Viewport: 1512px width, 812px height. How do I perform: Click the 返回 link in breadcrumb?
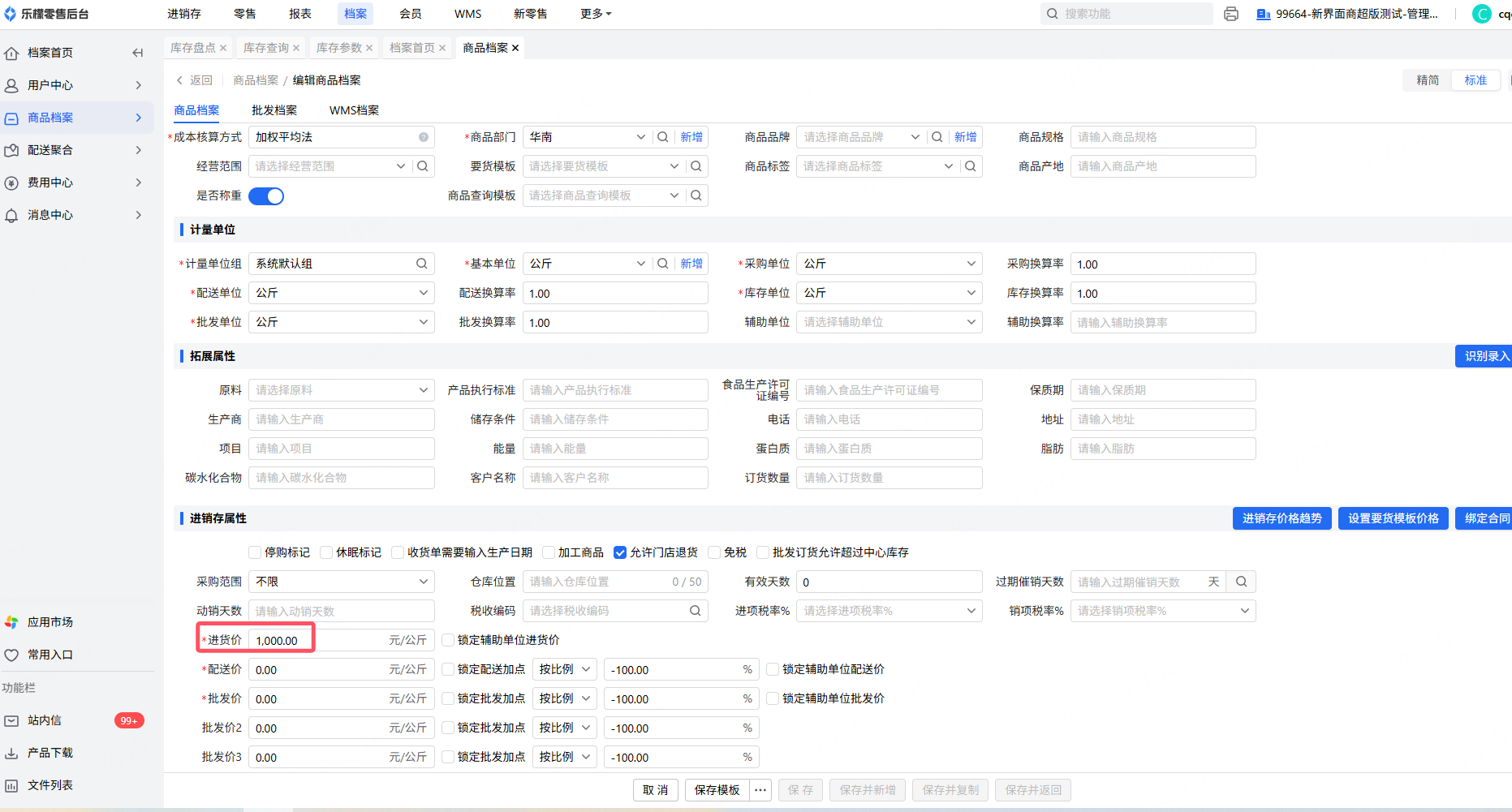pyautogui.click(x=195, y=80)
